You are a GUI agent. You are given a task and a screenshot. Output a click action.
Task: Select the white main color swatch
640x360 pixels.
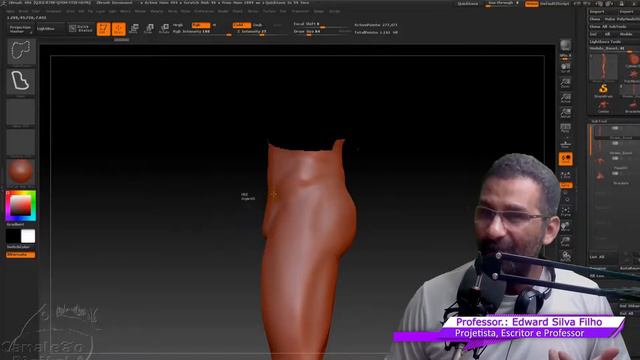pyautogui.click(x=28, y=236)
